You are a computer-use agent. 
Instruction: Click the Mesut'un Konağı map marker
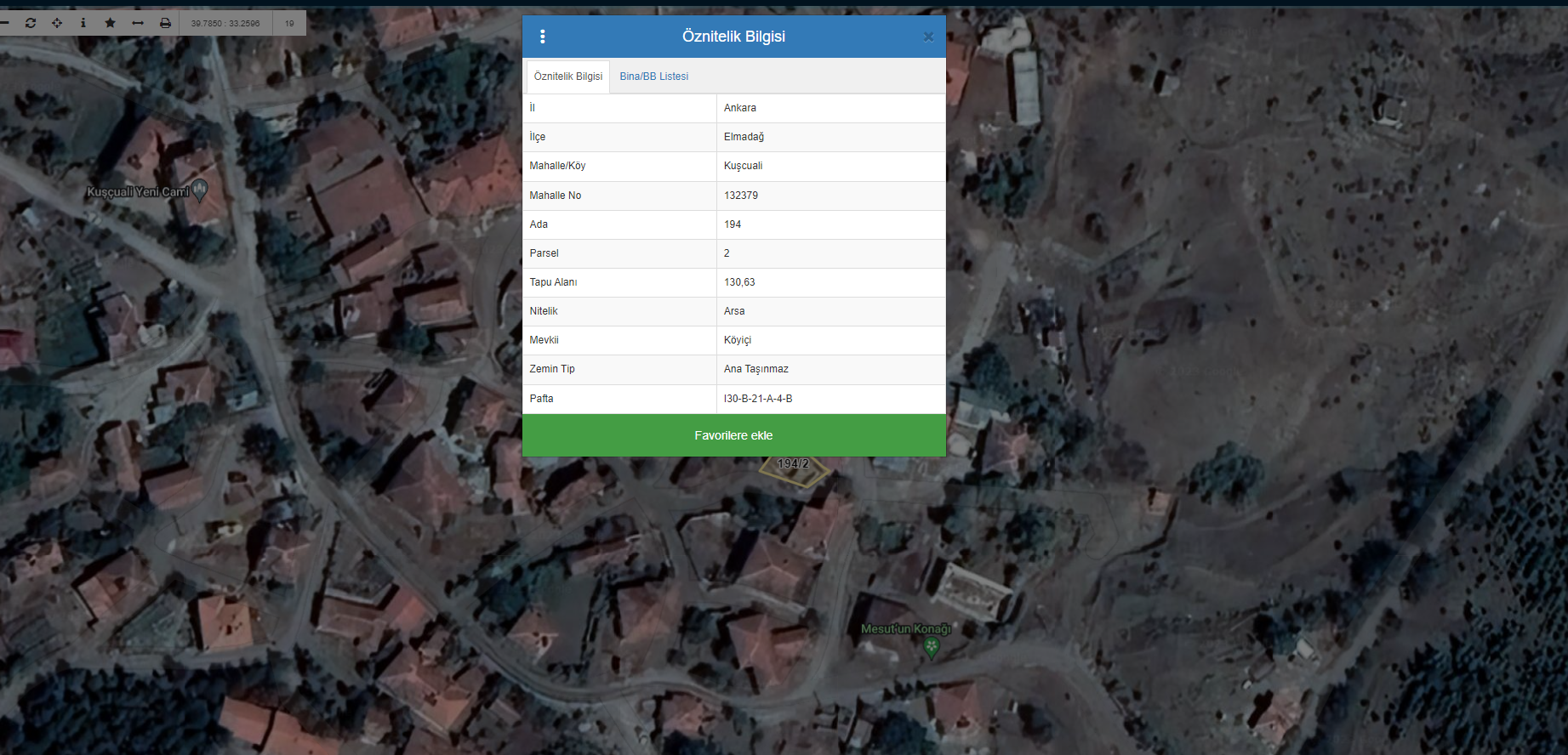pos(932,648)
